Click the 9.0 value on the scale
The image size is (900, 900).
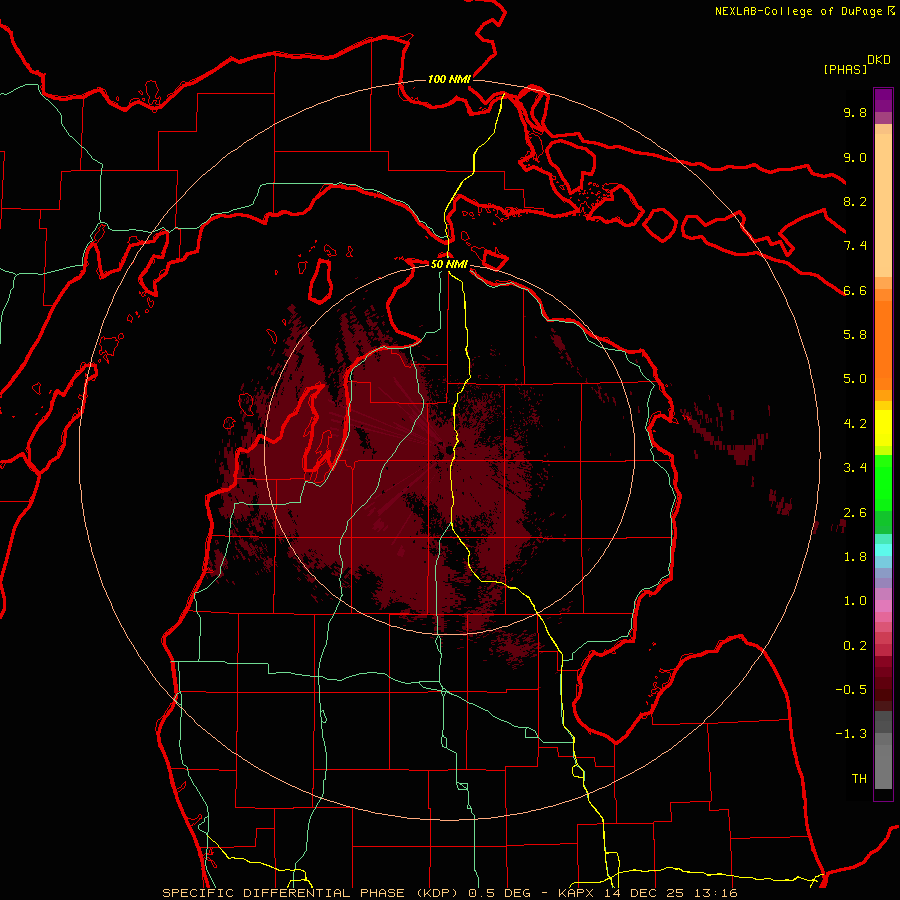pyautogui.click(x=855, y=157)
